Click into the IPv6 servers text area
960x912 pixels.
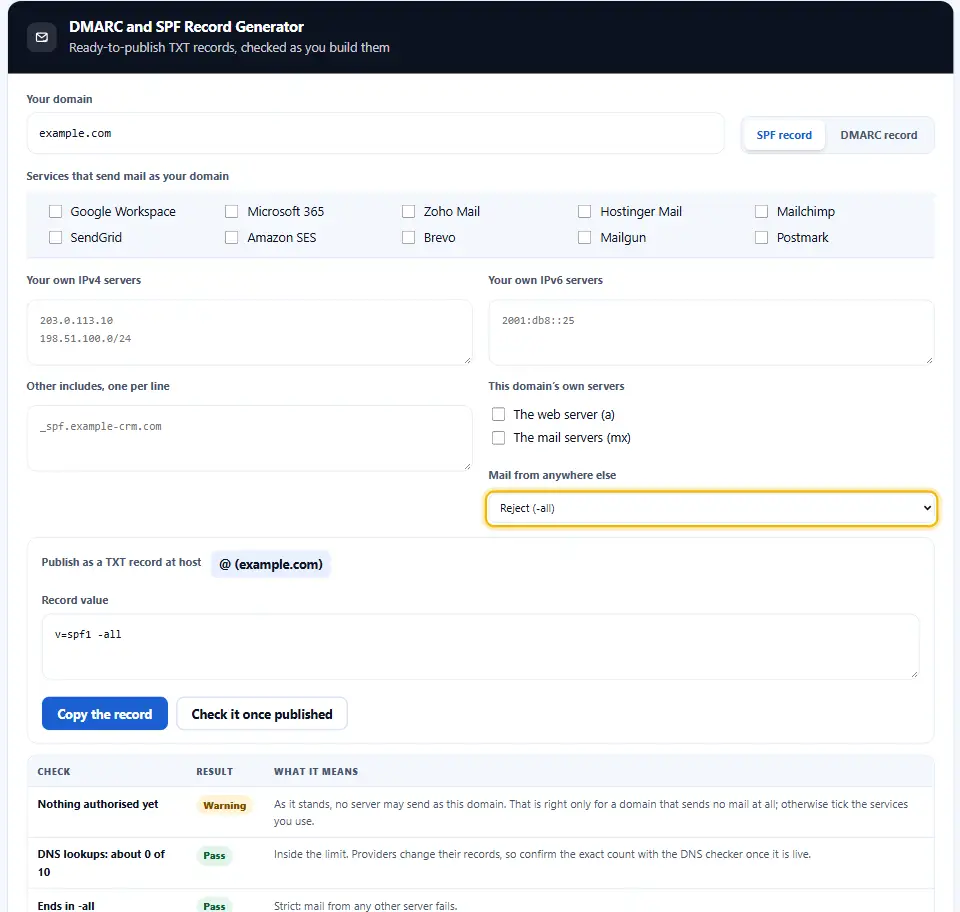tap(711, 332)
